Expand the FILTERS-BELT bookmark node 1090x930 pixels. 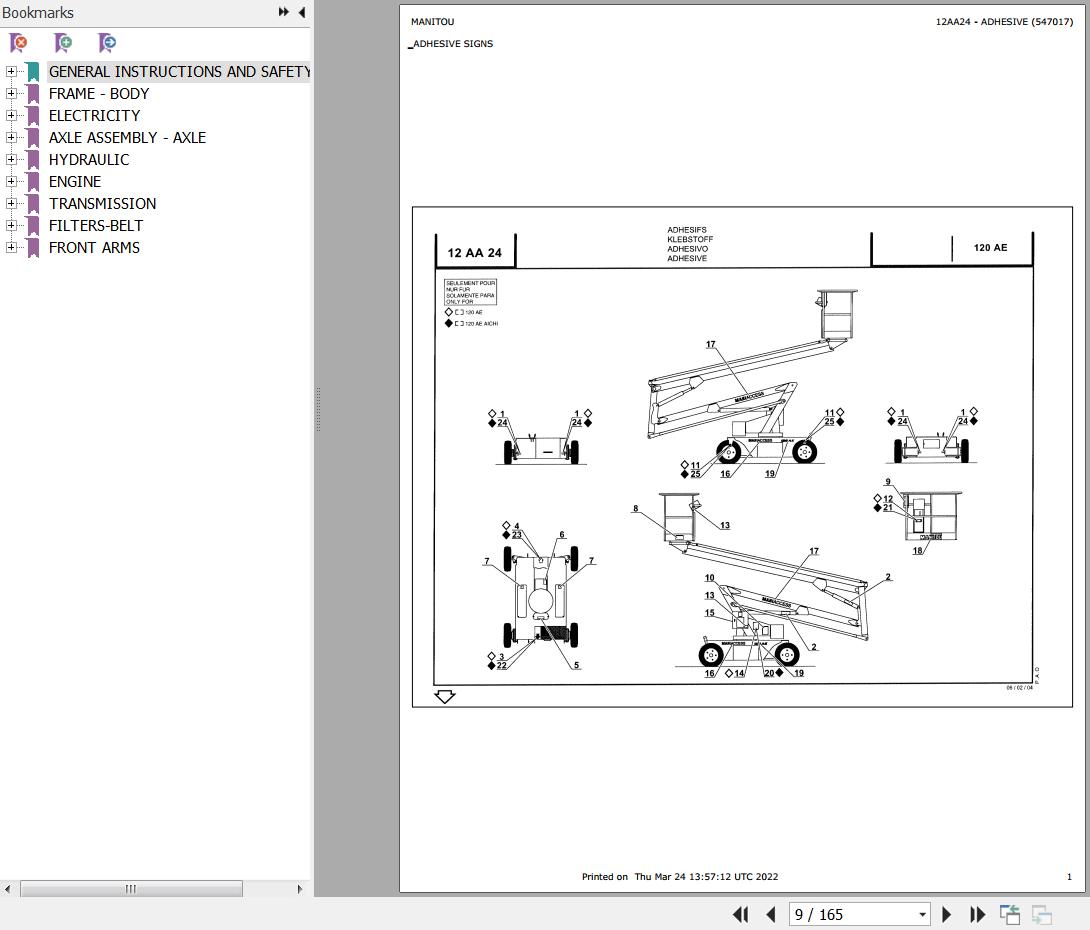click(x=11, y=226)
